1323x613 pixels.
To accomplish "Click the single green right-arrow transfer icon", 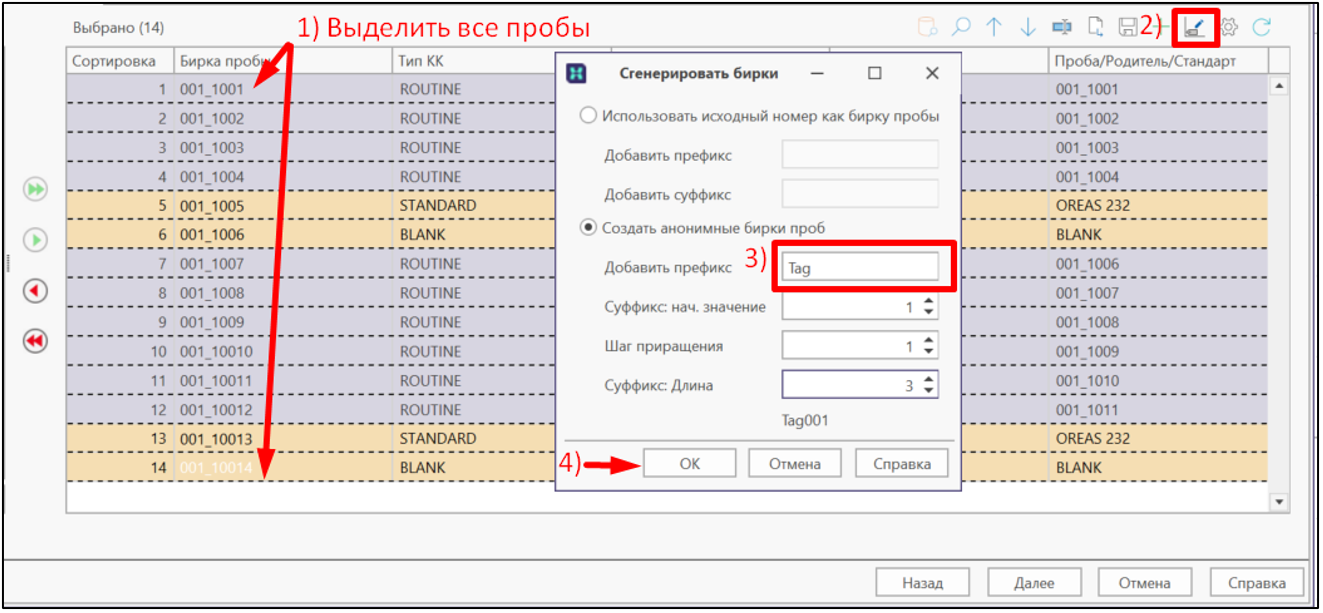I will [x=35, y=240].
